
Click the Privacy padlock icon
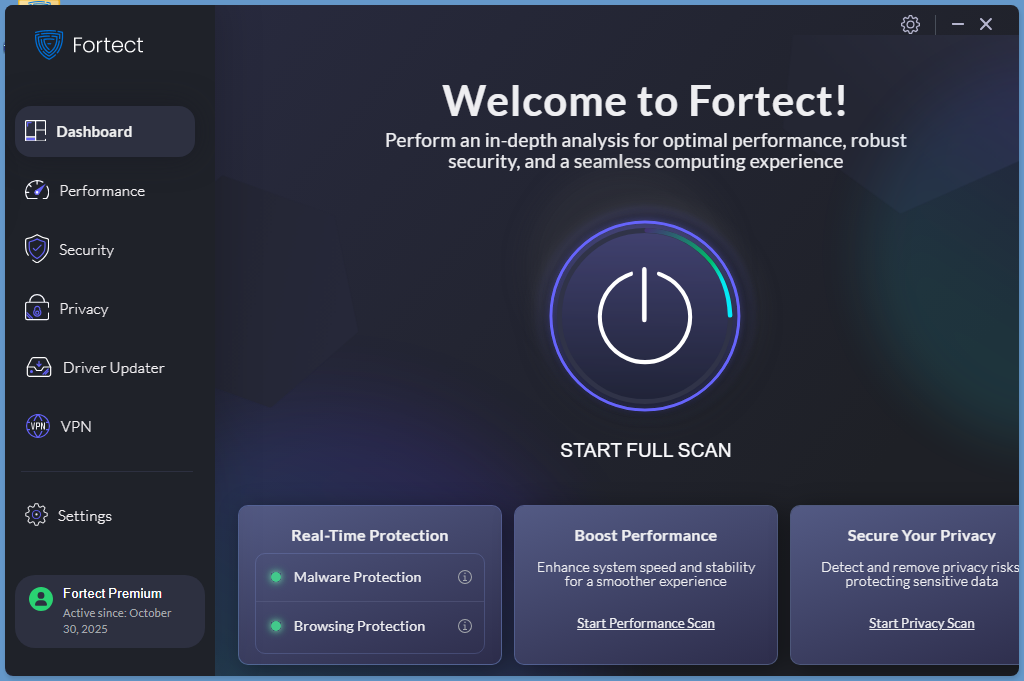pos(37,308)
